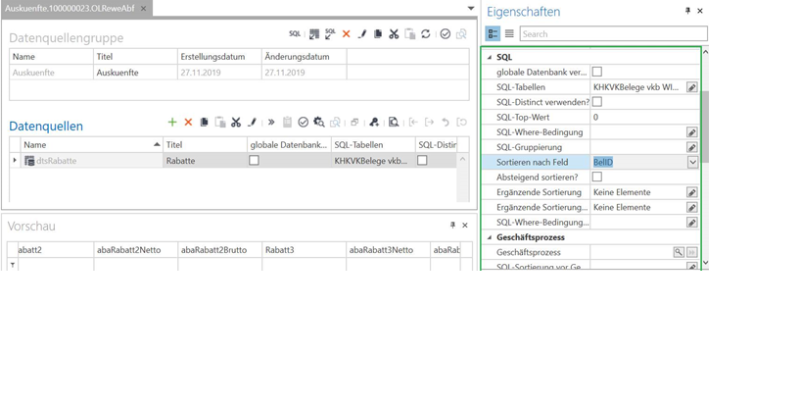The image size is (800, 409).
Task: Click the green plus icon in Datenquellen toolbar
Action: (x=172, y=122)
